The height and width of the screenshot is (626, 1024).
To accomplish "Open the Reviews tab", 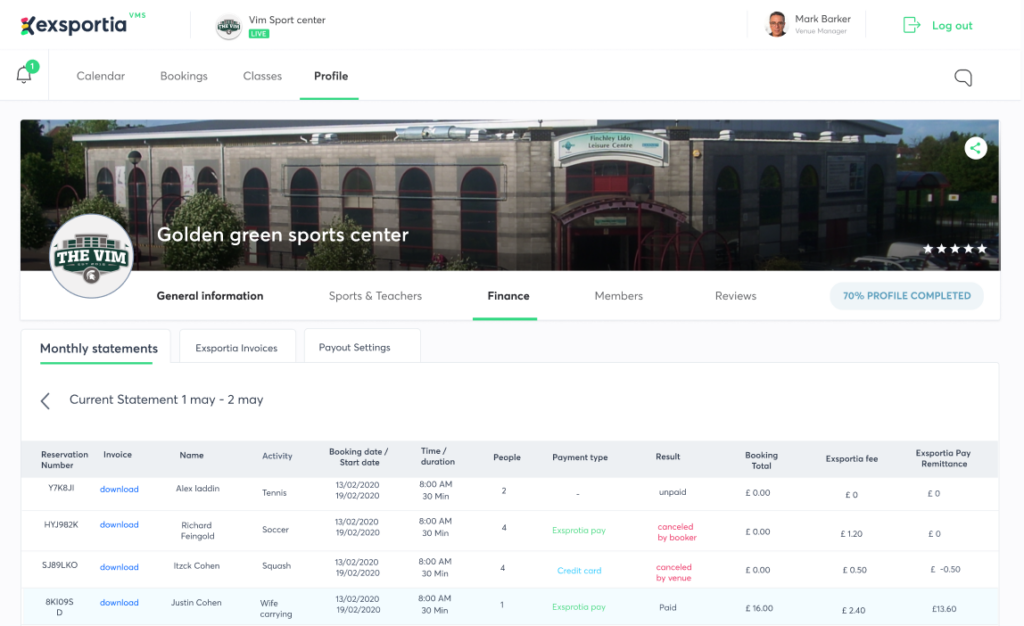I will pos(735,296).
